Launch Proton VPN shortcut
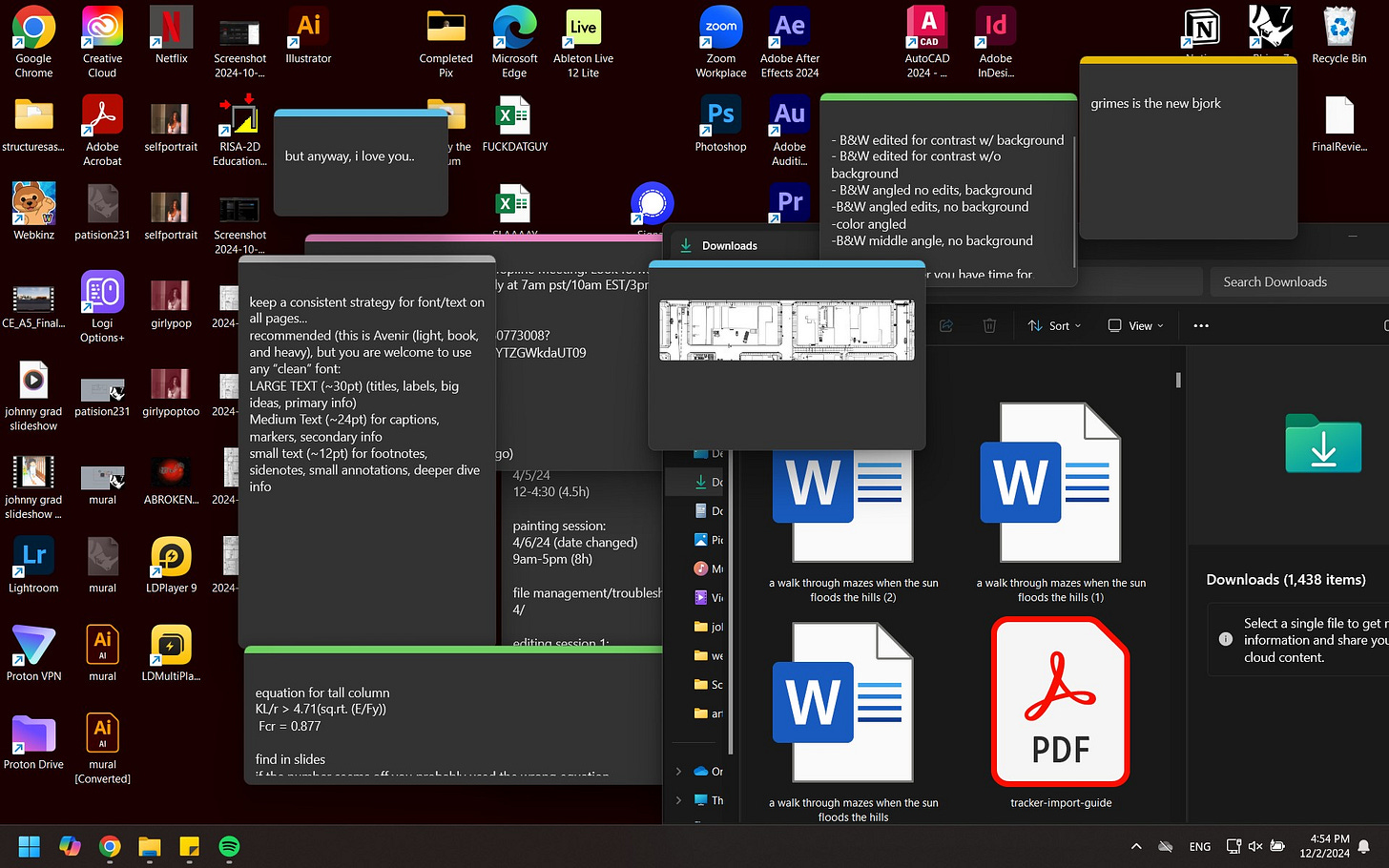 click(33, 653)
